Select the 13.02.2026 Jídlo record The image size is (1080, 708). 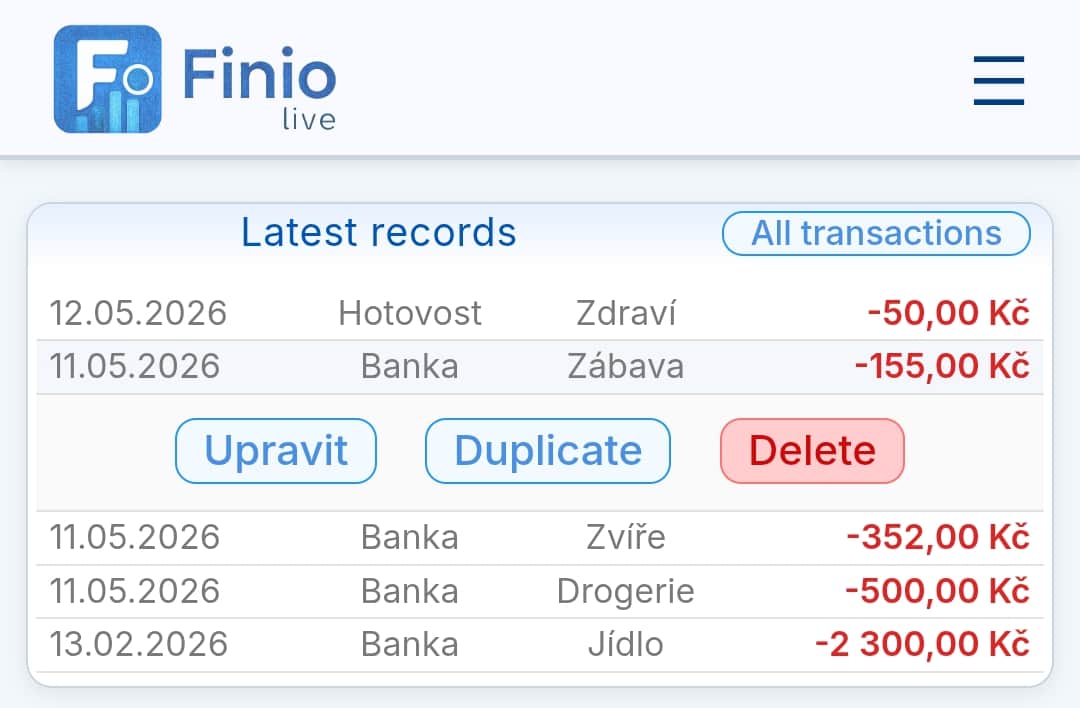pyautogui.click(x=539, y=645)
